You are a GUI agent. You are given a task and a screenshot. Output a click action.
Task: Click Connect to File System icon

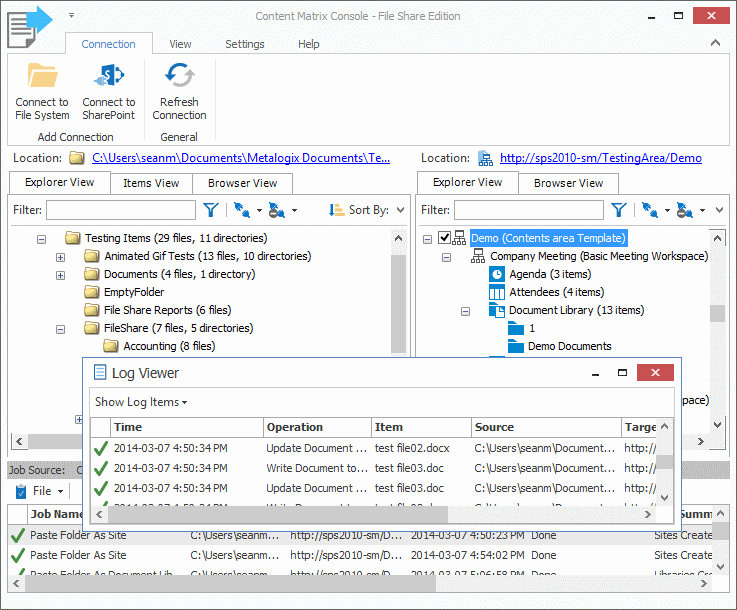pyautogui.click(x=42, y=75)
